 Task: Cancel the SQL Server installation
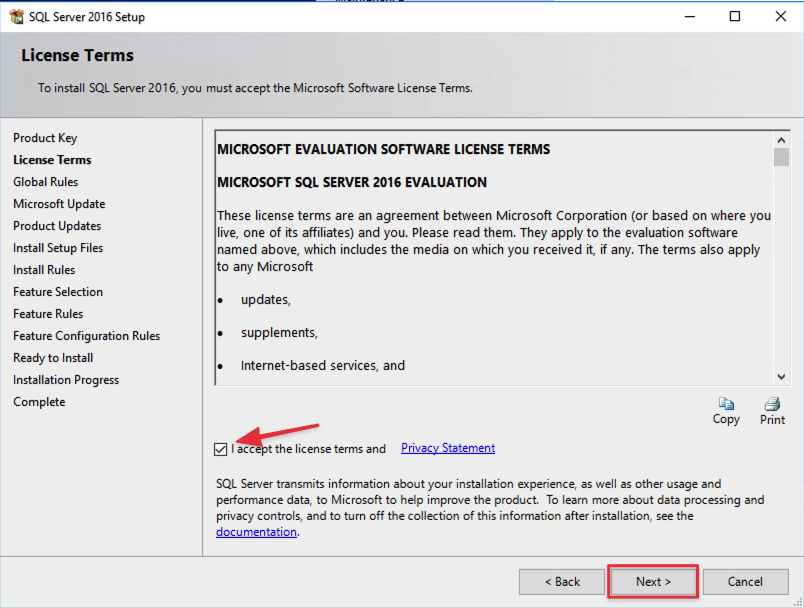pyautogui.click(x=746, y=581)
